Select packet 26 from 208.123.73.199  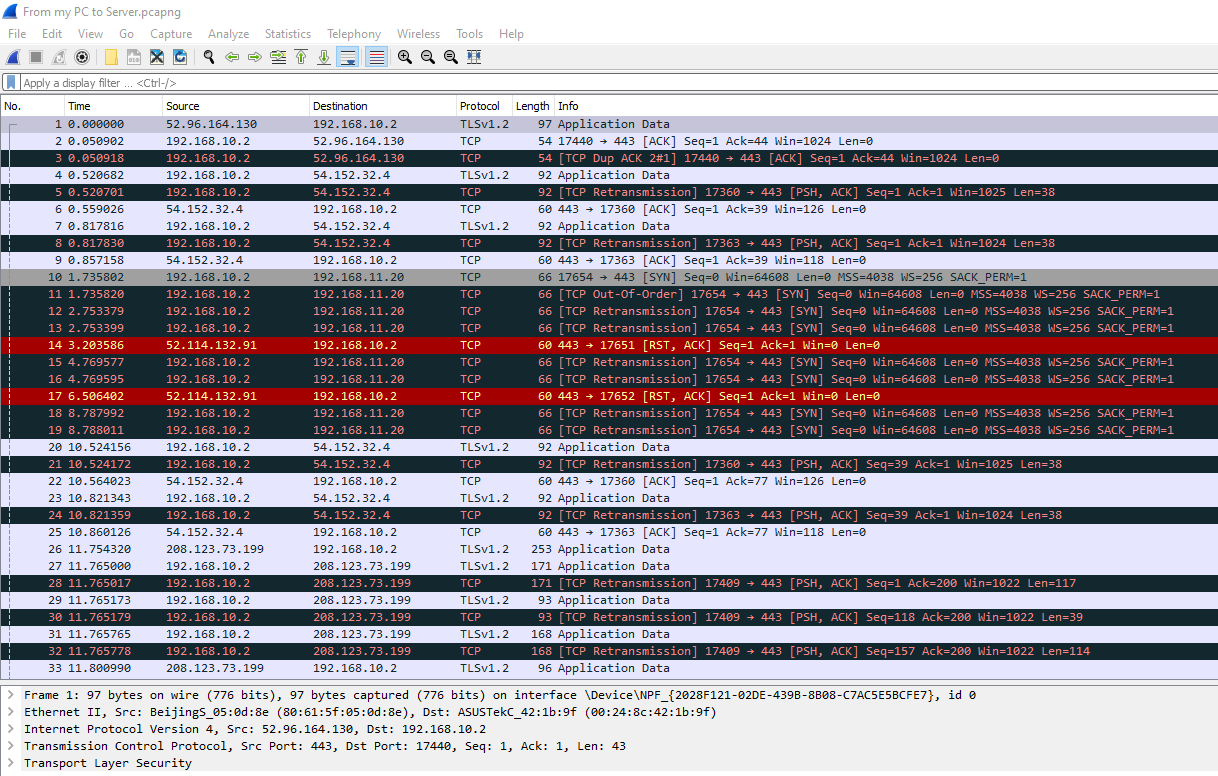pyautogui.click(x=609, y=549)
